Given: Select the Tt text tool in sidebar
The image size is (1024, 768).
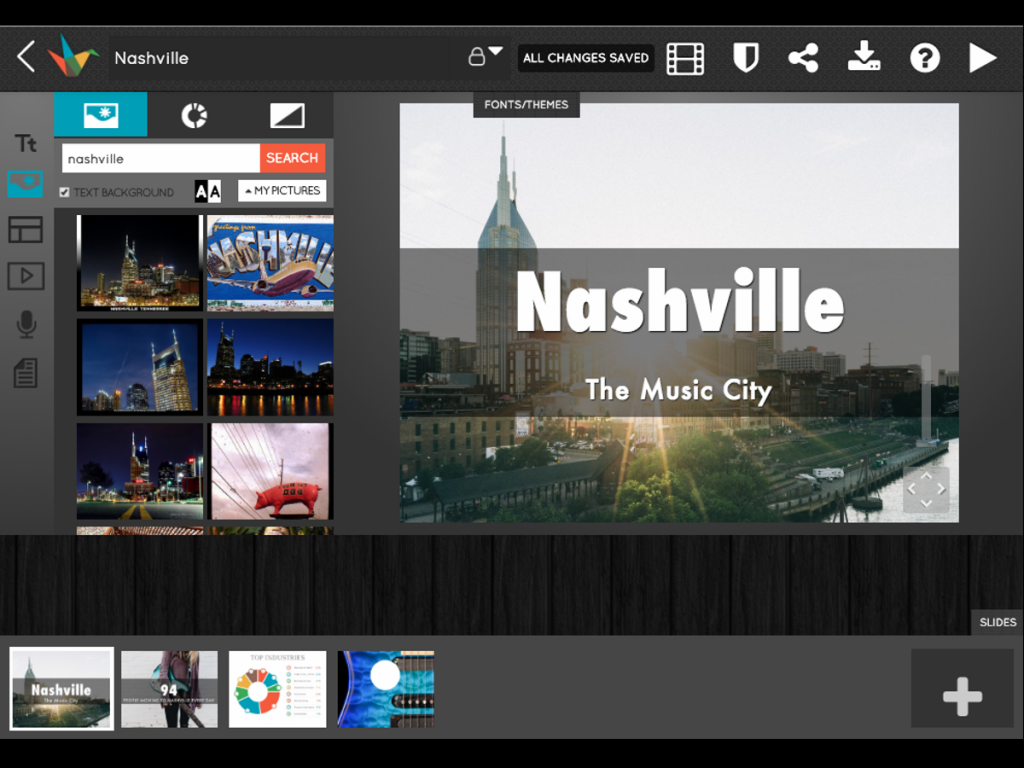Looking at the screenshot, I should [x=26, y=143].
